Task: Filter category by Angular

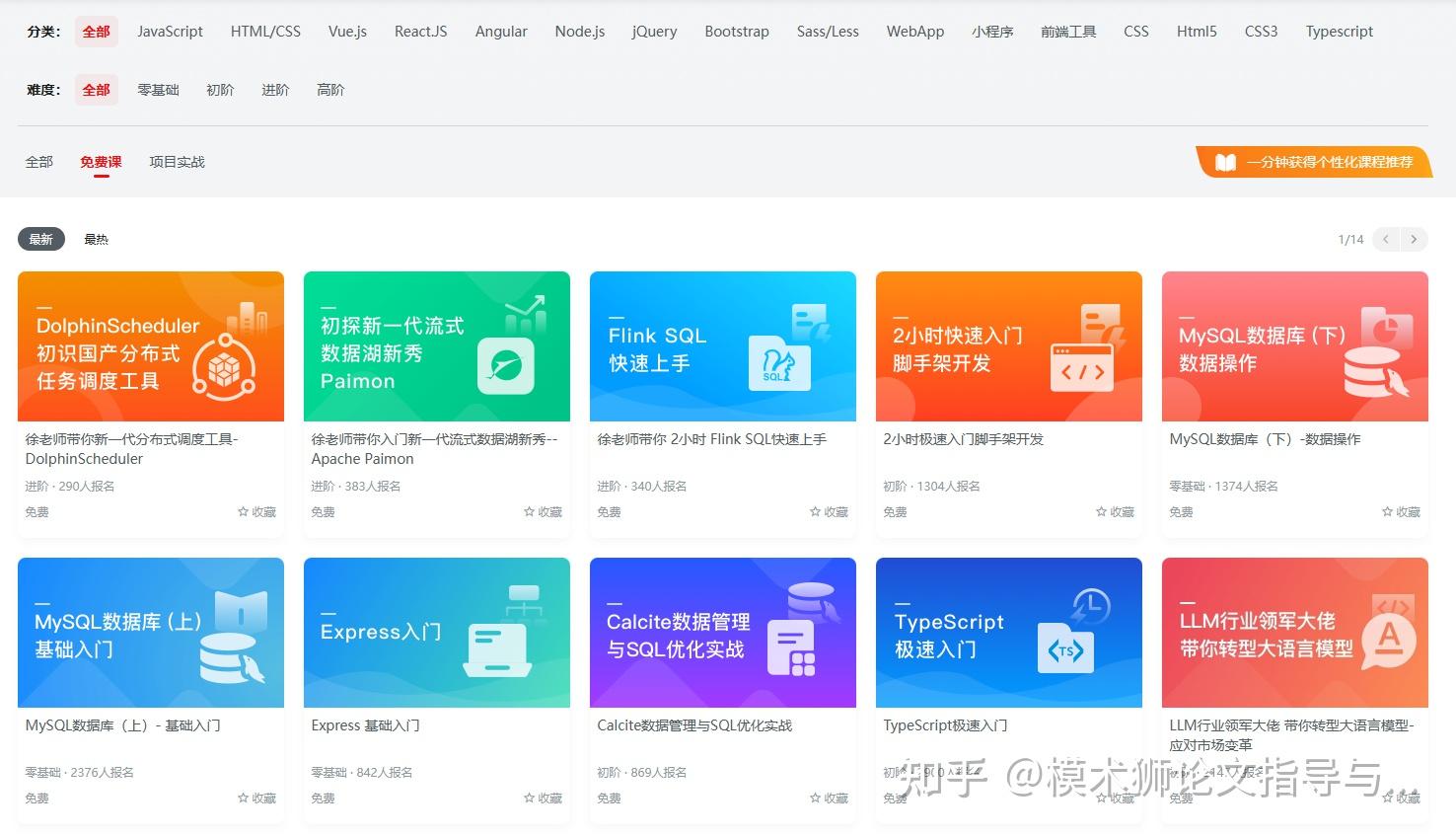Action: coord(501,32)
